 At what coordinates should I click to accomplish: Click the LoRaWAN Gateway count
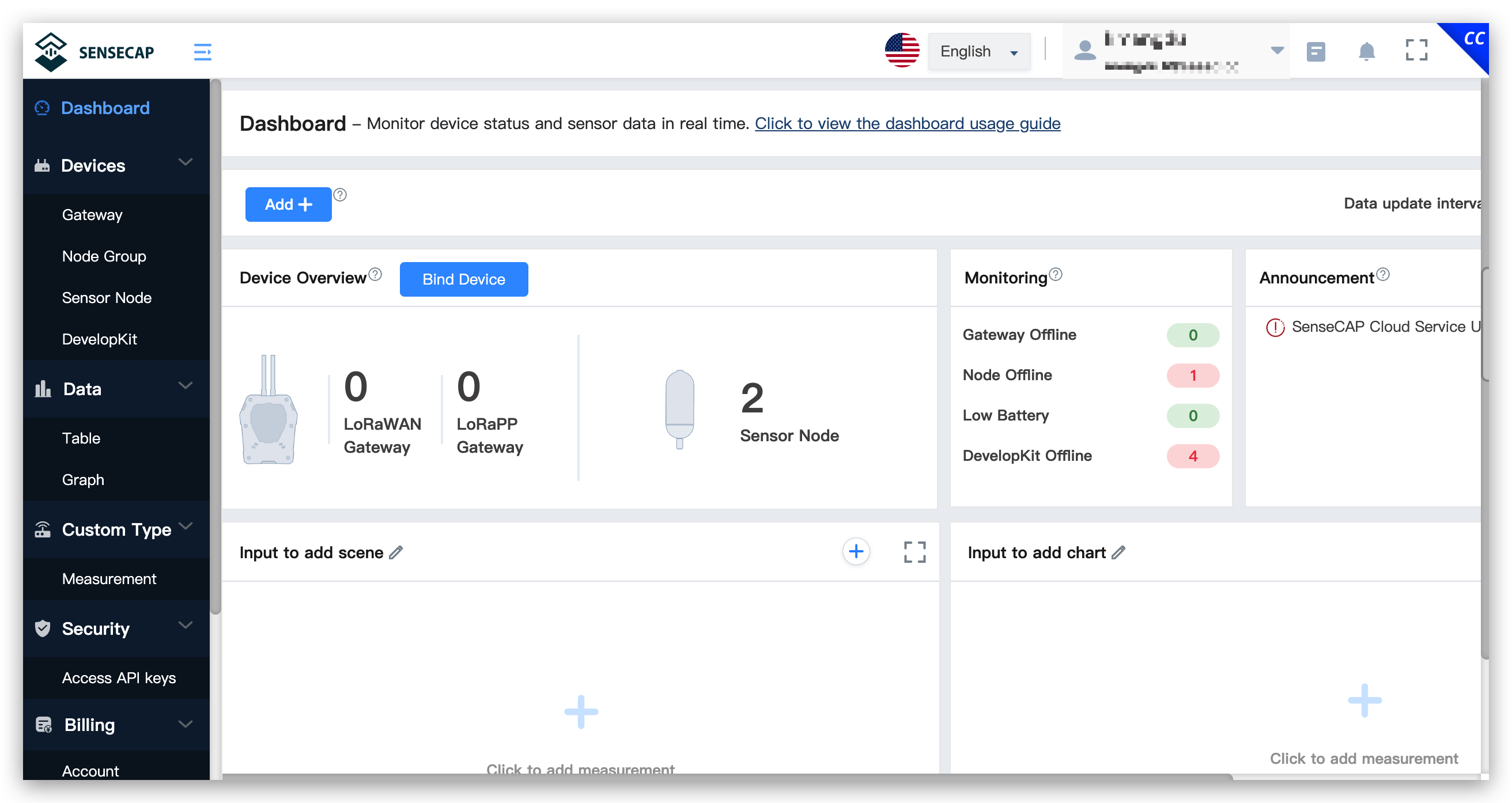(356, 388)
